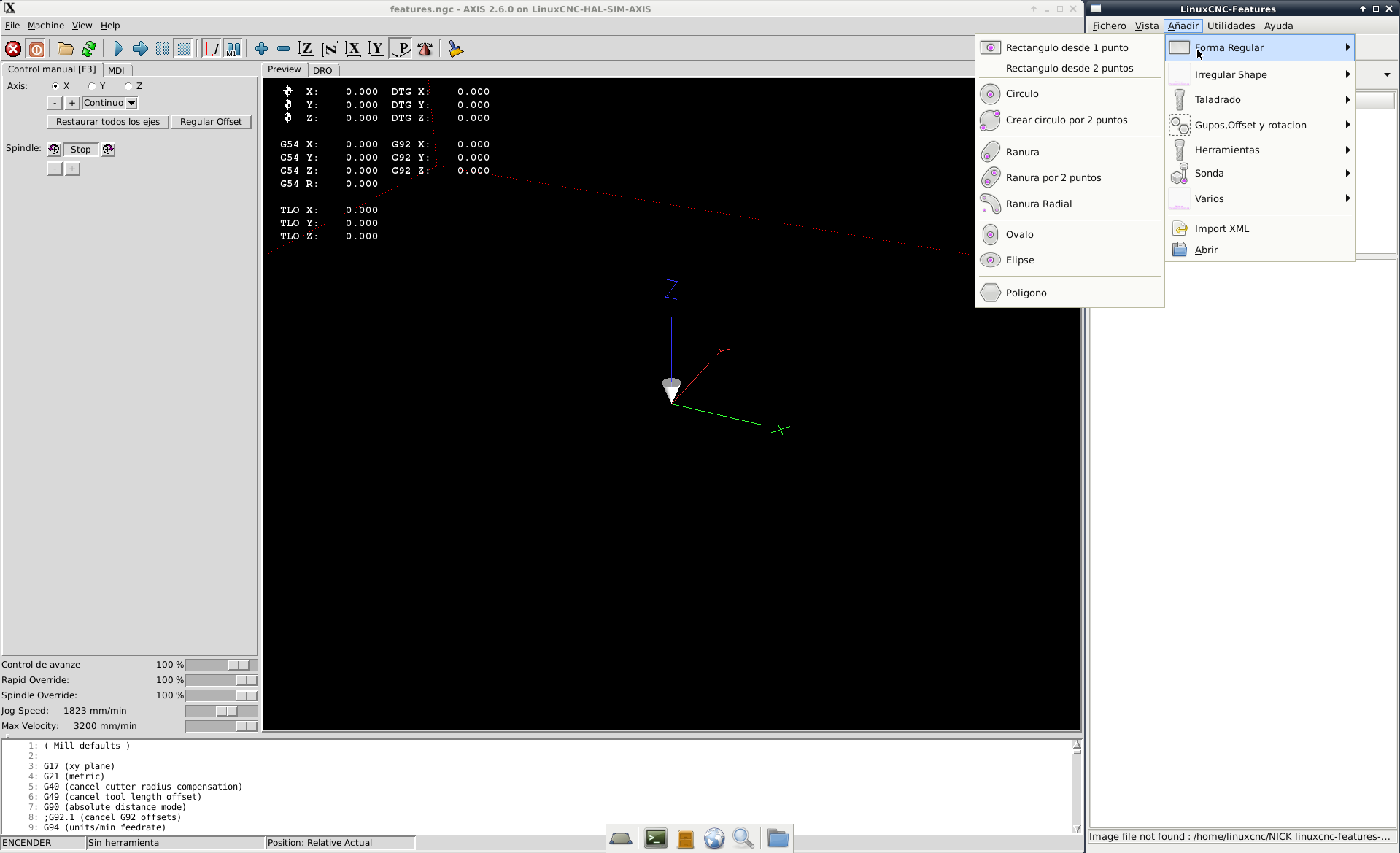Jog axis in positive direction
The image size is (1400, 853).
pos(72,103)
